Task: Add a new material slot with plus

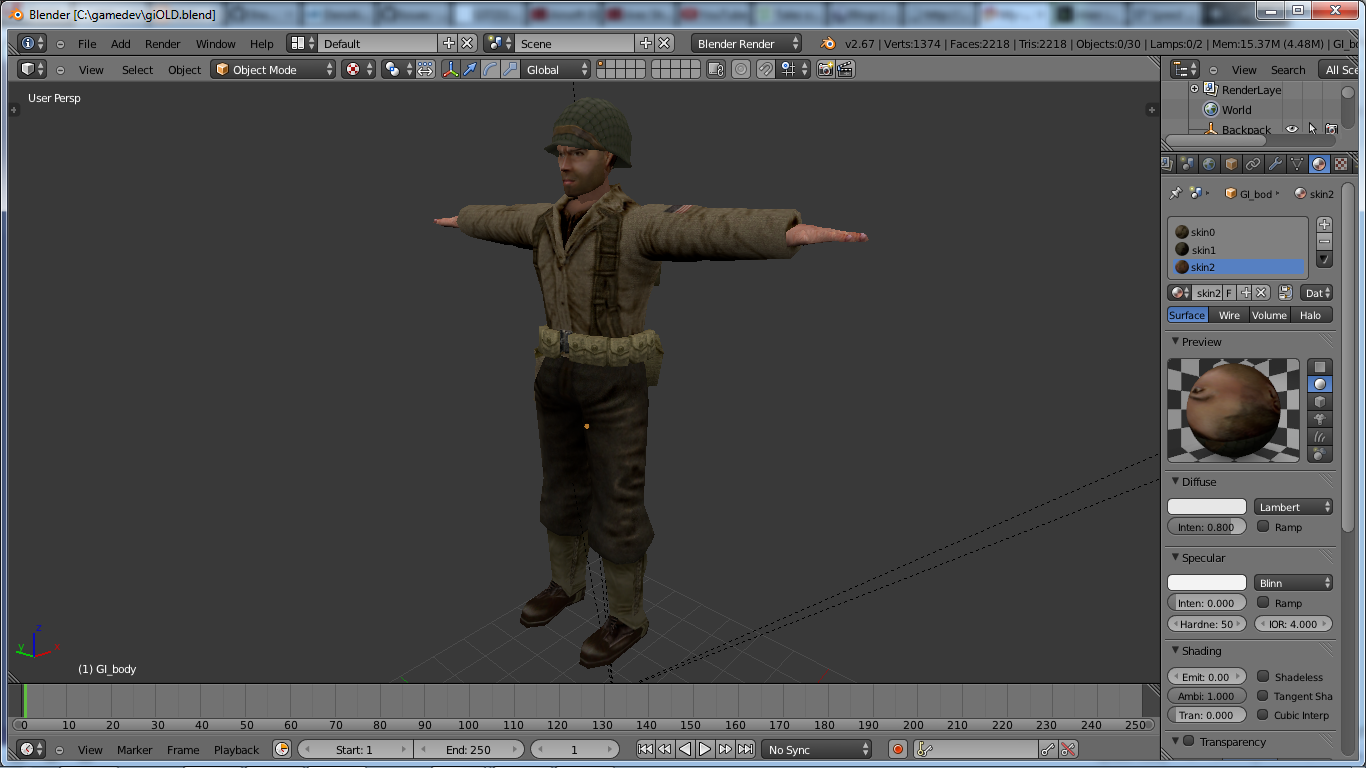Action: pos(1324,224)
